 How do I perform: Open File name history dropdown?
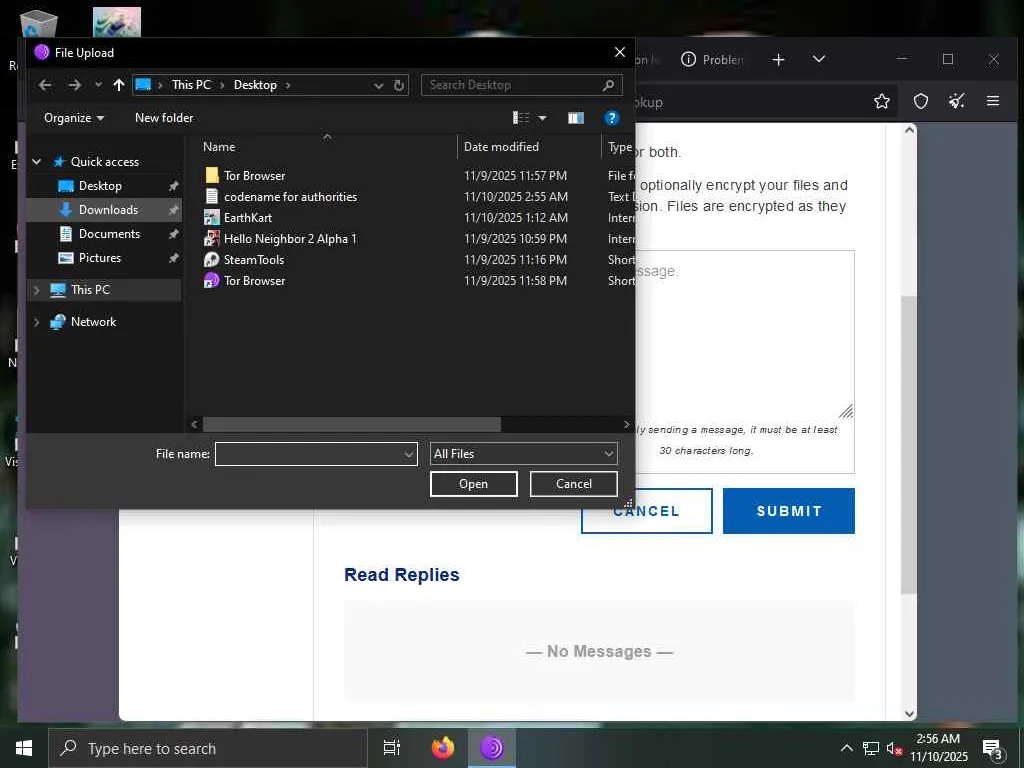coord(409,454)
